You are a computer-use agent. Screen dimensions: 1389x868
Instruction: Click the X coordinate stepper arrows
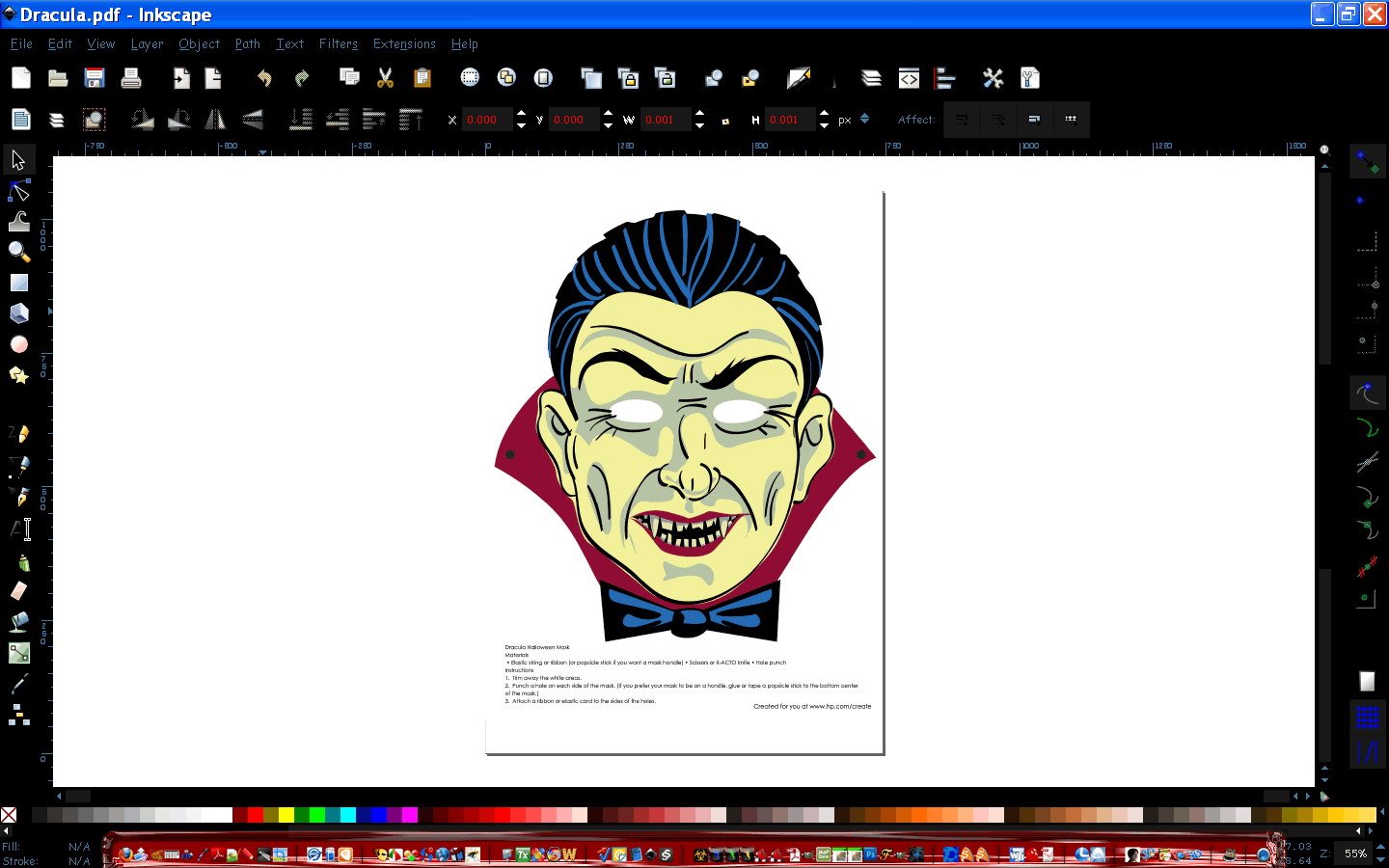[521, 120]
